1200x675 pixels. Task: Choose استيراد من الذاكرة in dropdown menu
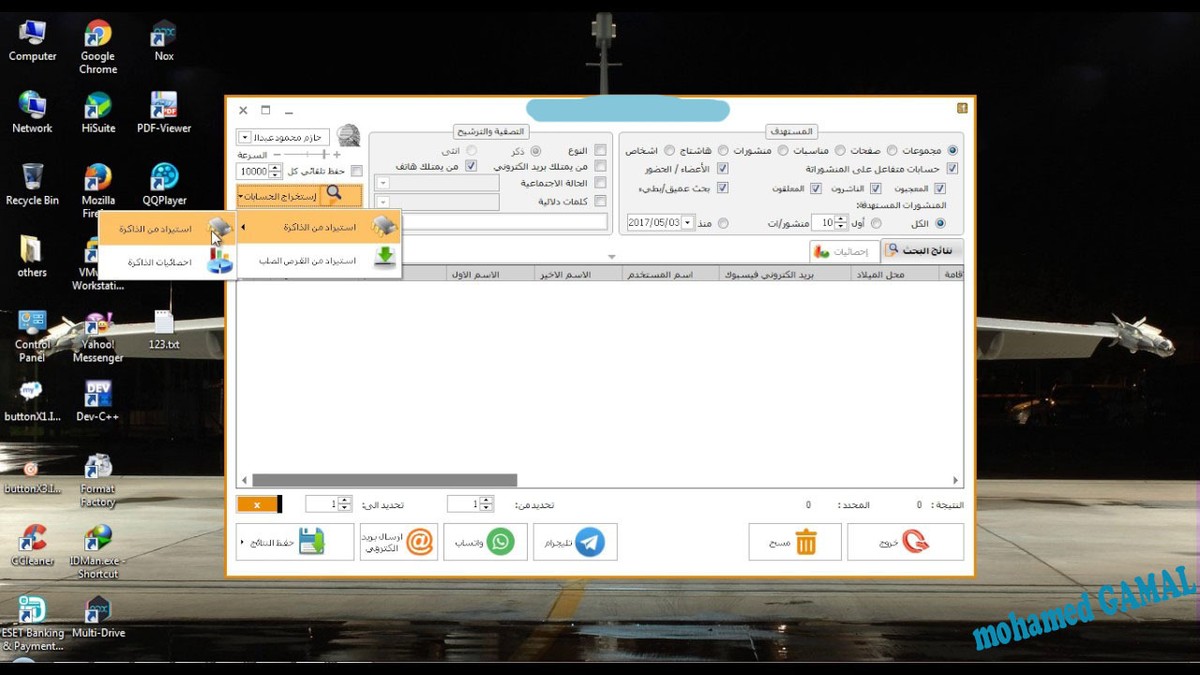[x=319, y=228]
